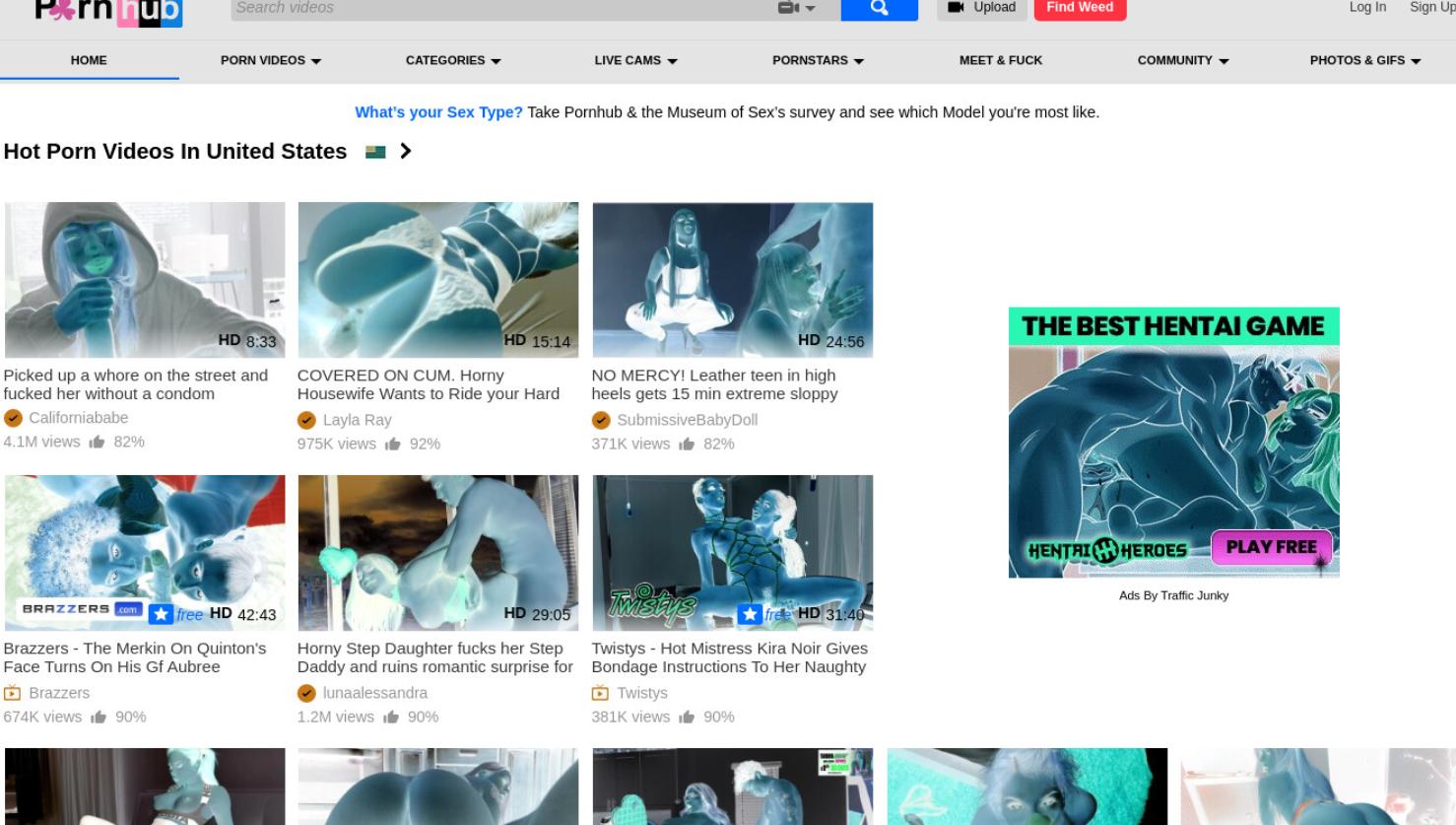Expand the Porn Videos menu arrow
Image resolution: width=1456 pixels, height=825 pixels.
tap(316, 61)
